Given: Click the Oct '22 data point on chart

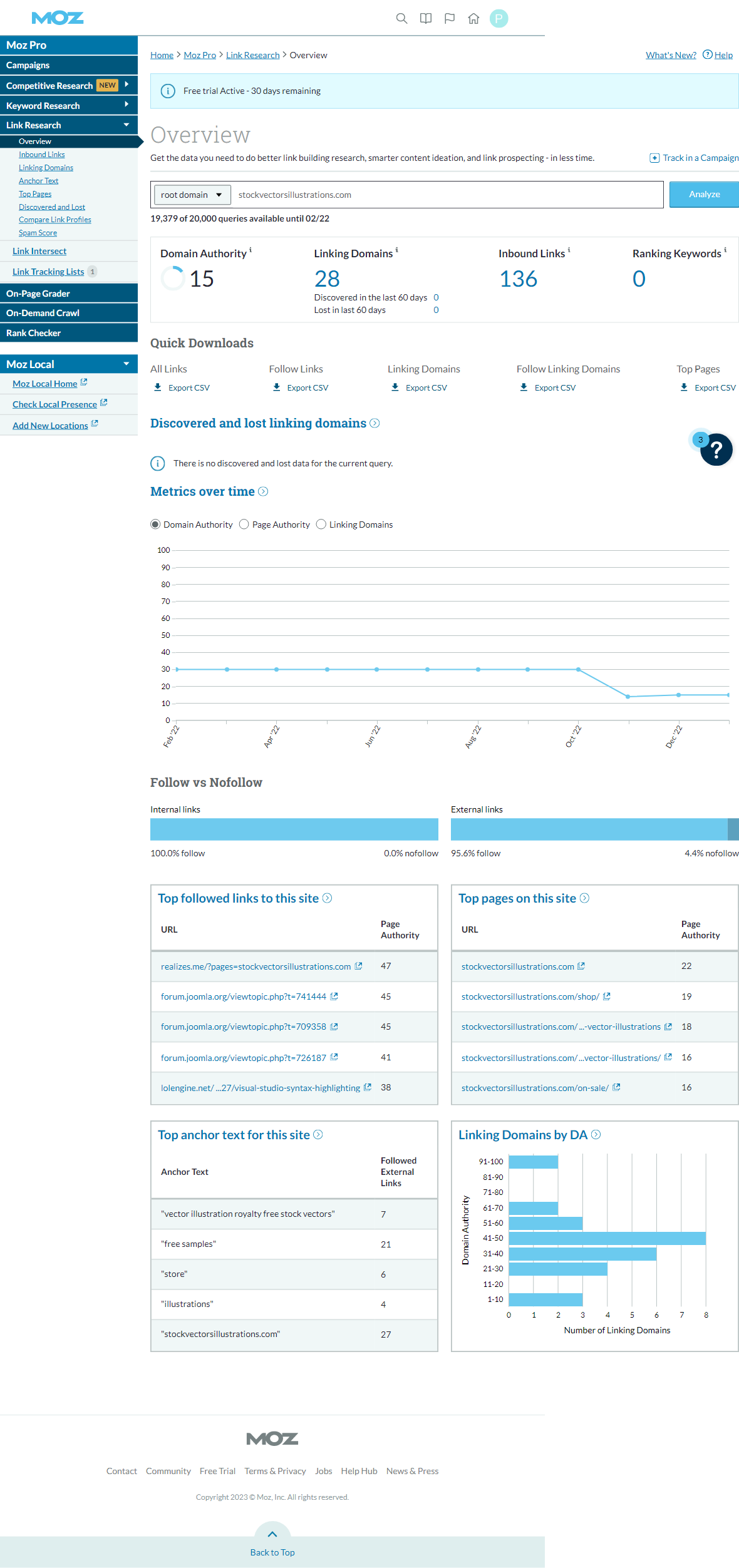Looking at the screenshot, I should tap(578, 669).
